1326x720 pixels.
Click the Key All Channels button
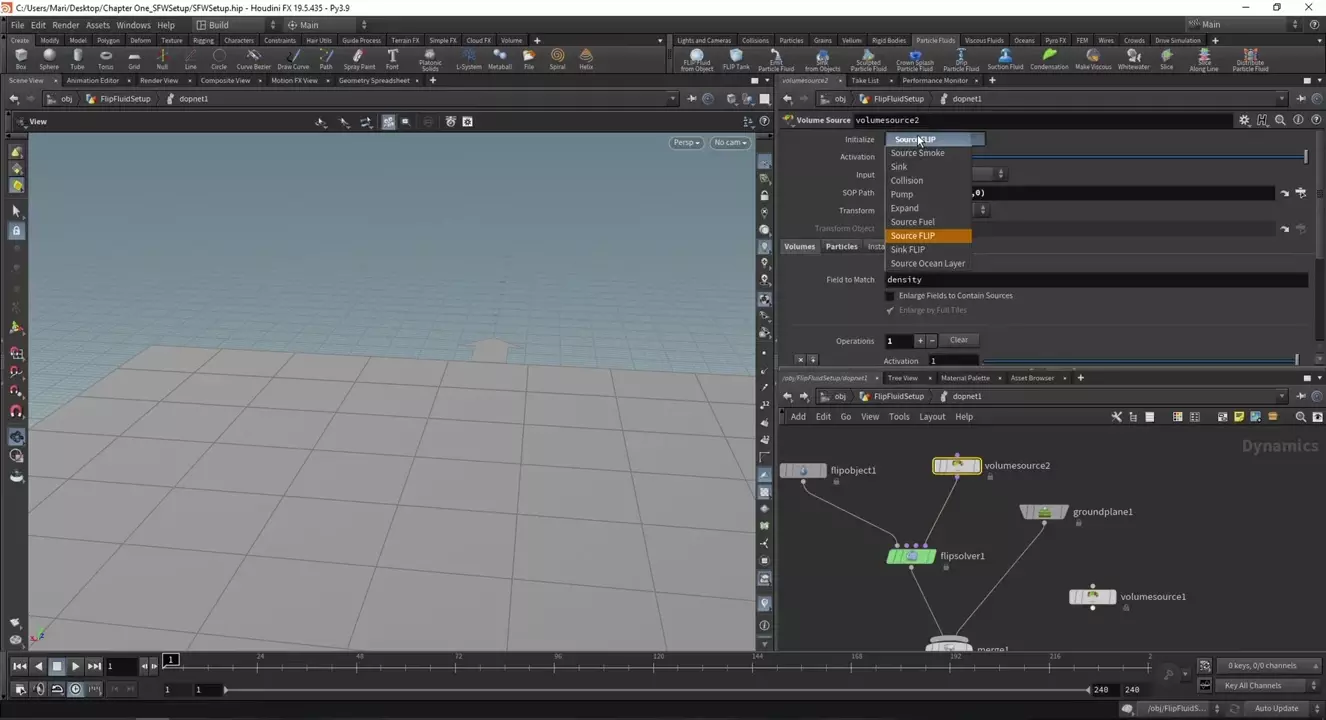coord(1254,686)
